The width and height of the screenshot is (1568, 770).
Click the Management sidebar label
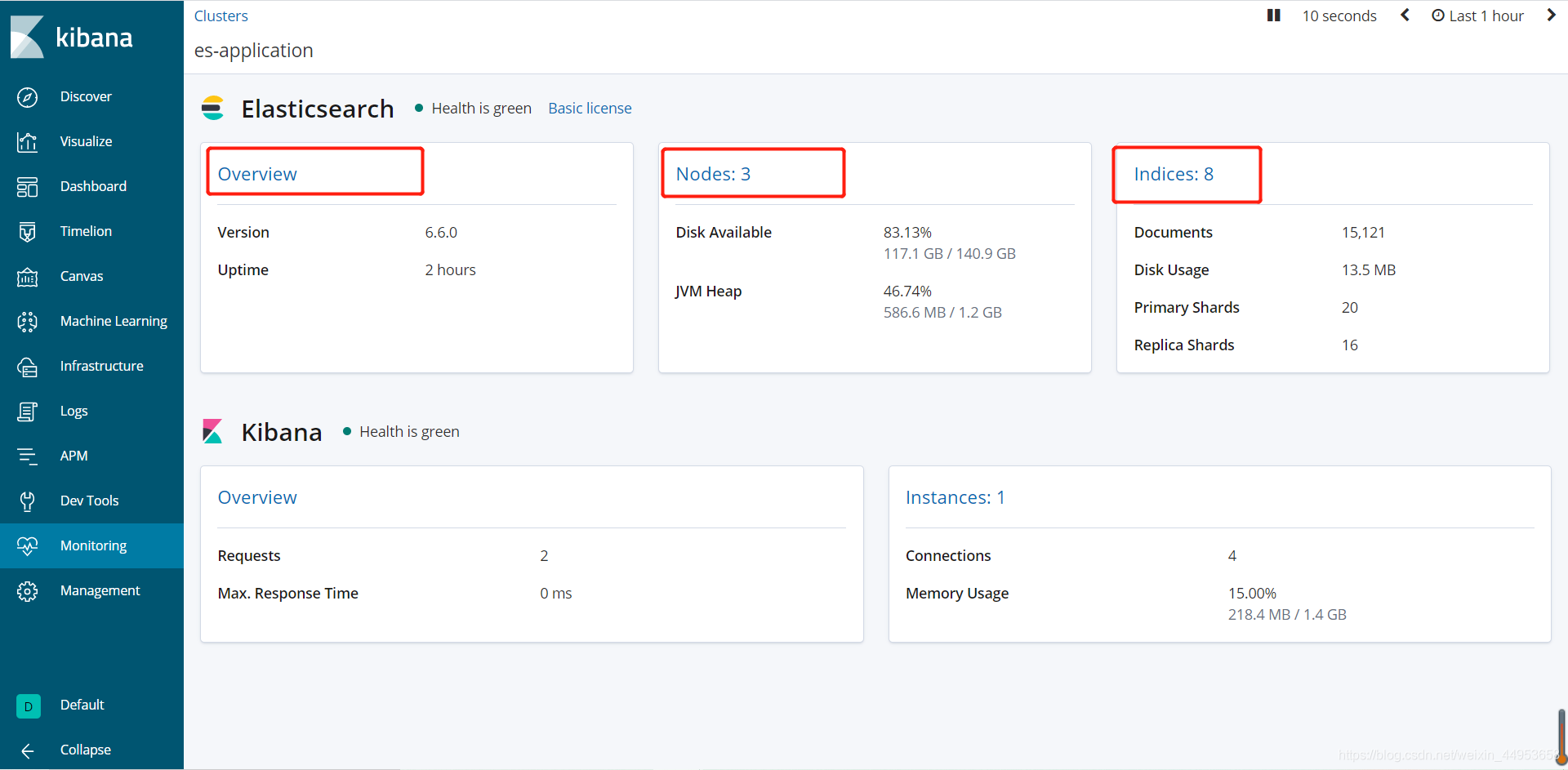[100, 590]
